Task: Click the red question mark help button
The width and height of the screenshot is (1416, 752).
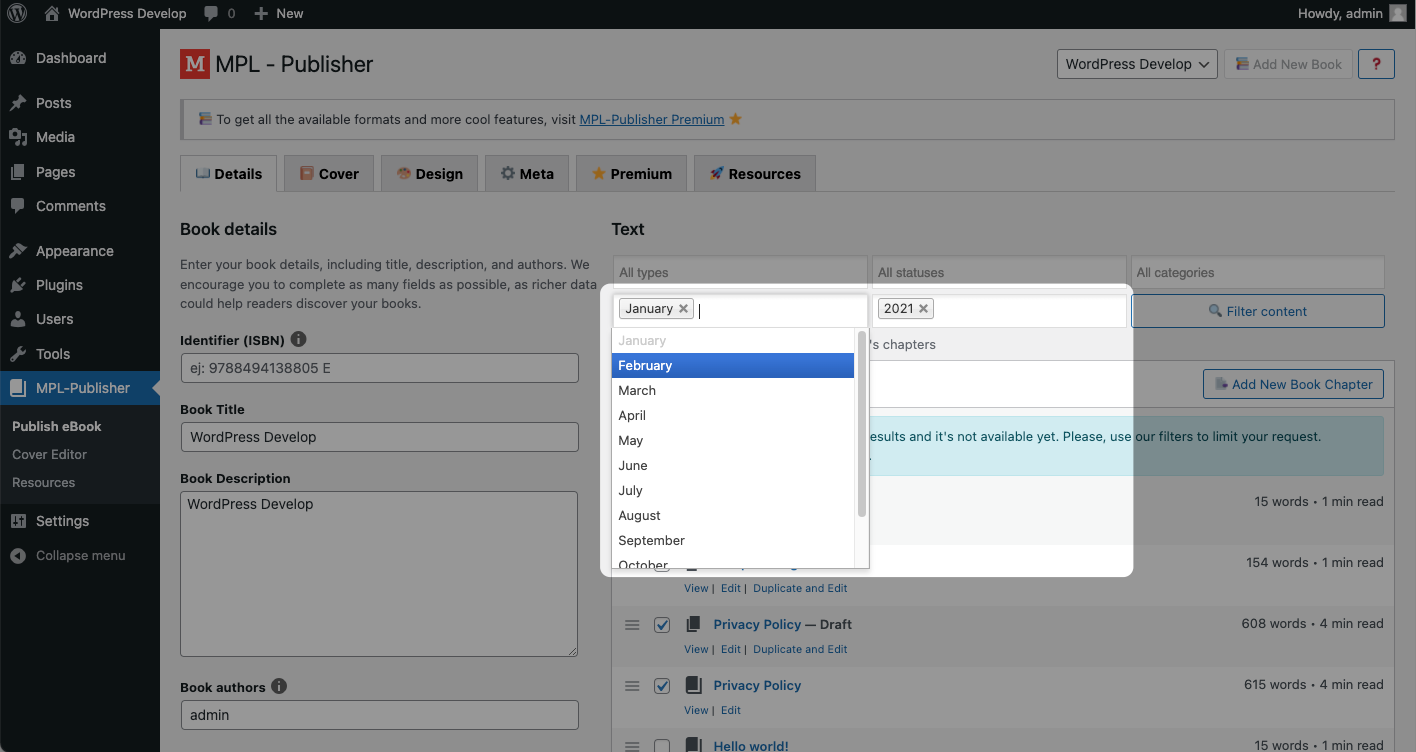Action: tap(1377, 64)
